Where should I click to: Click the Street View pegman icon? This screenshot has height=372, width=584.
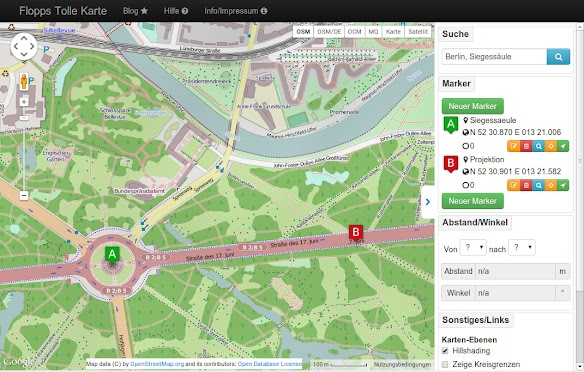pos(24,82)
